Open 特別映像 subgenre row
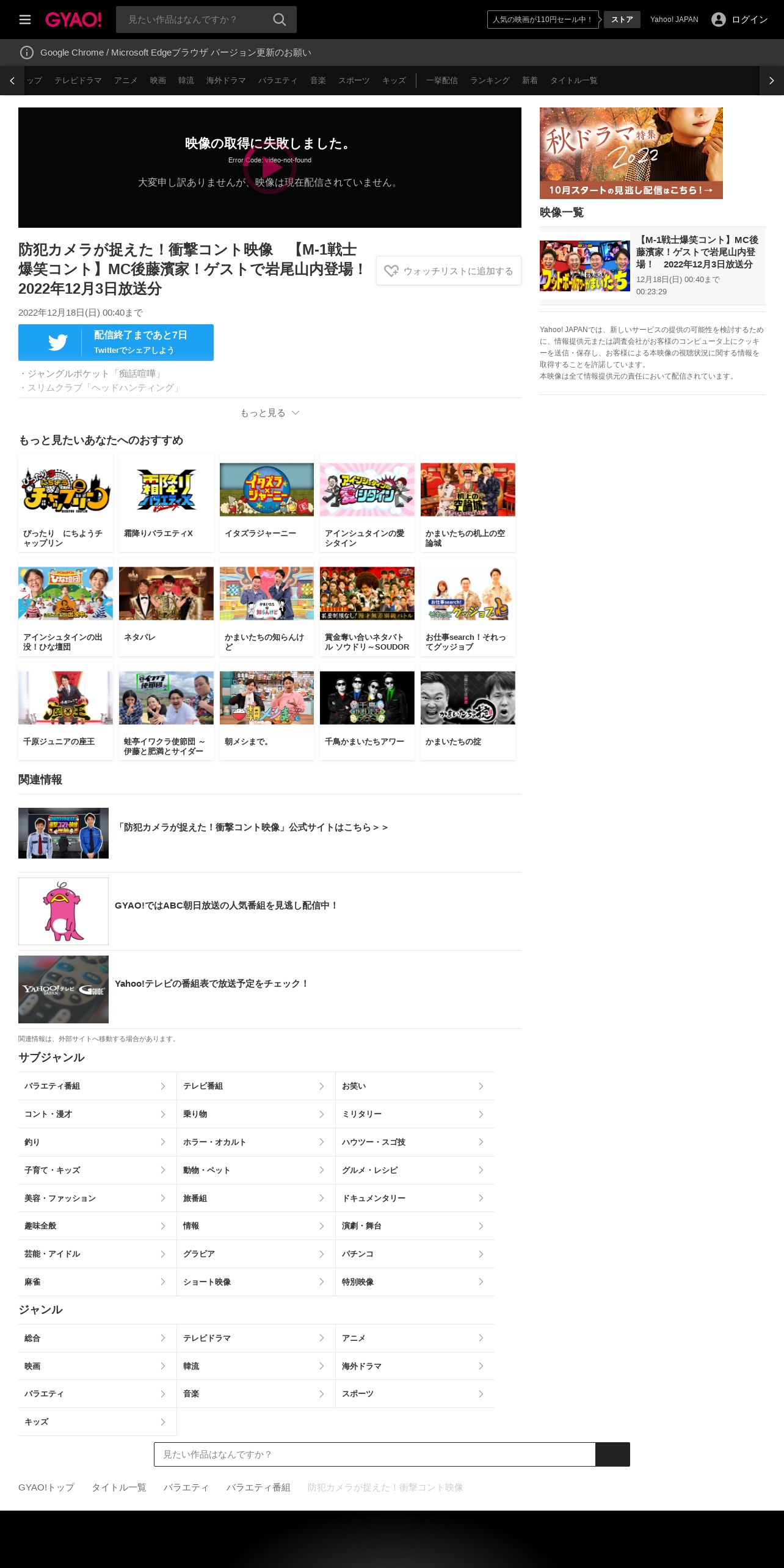 [x=415, y=1282]
